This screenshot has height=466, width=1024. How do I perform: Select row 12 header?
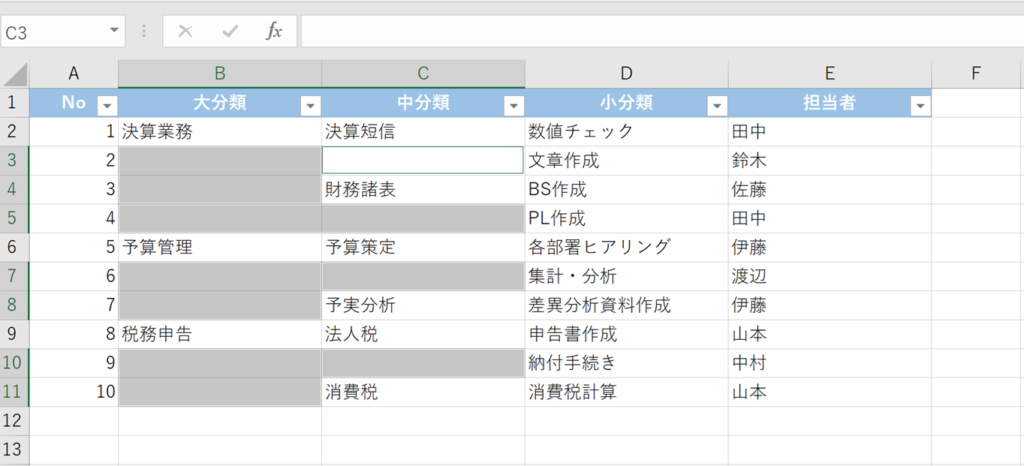[15, 421]
